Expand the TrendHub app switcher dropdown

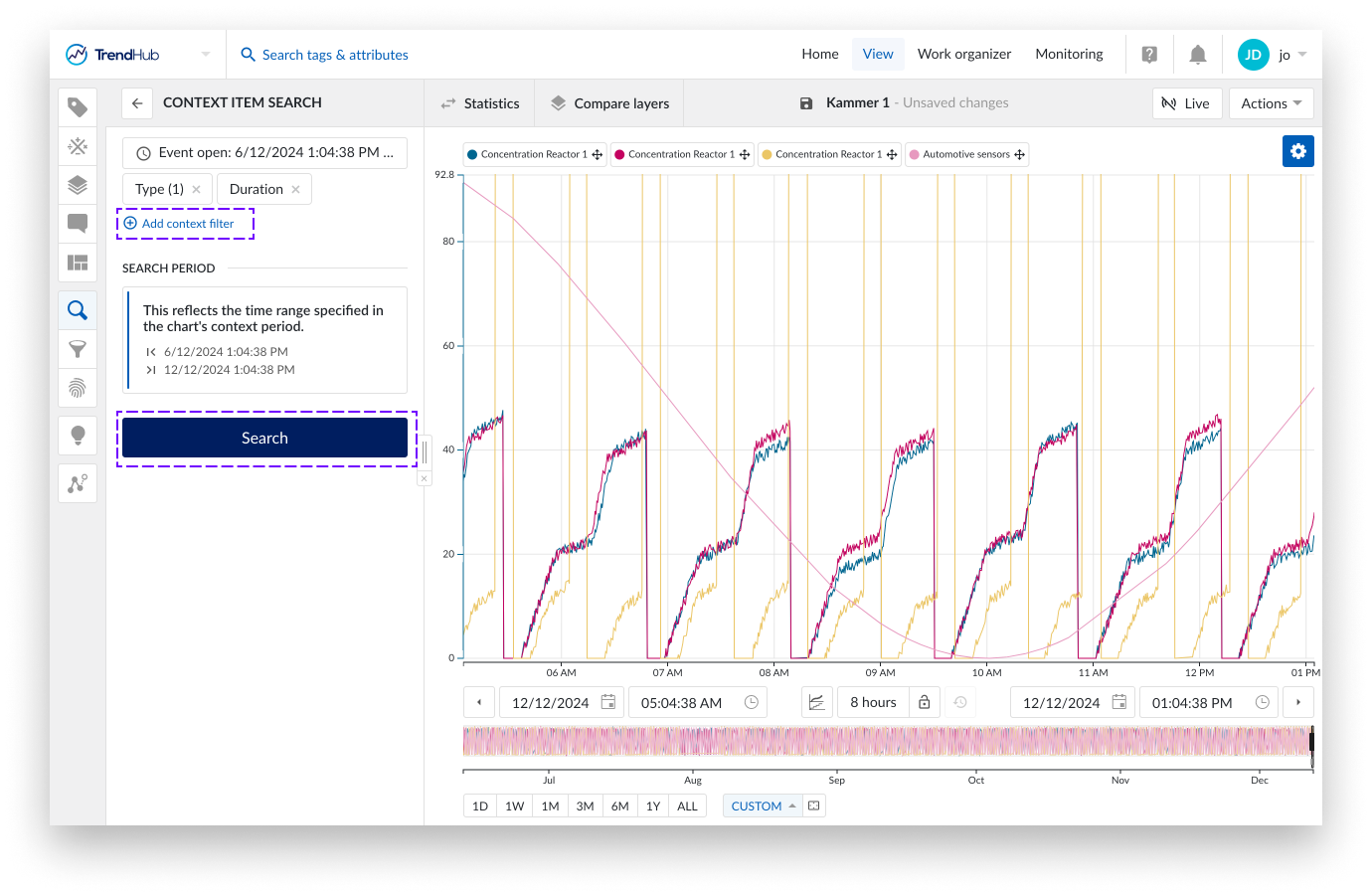206,55
